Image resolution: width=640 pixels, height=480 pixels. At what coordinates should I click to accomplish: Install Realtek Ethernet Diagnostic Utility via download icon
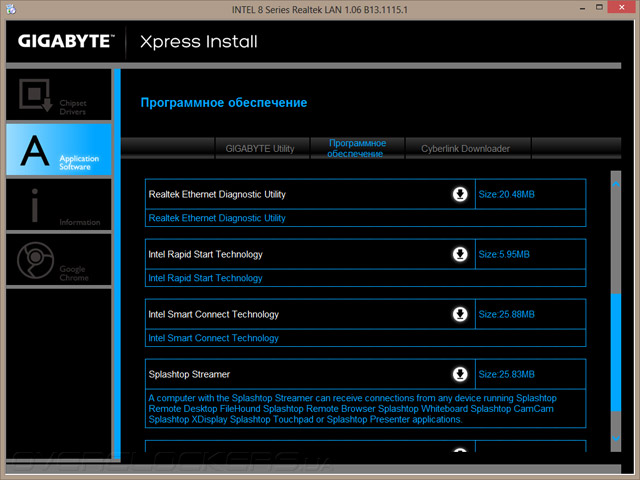point(460,194)
